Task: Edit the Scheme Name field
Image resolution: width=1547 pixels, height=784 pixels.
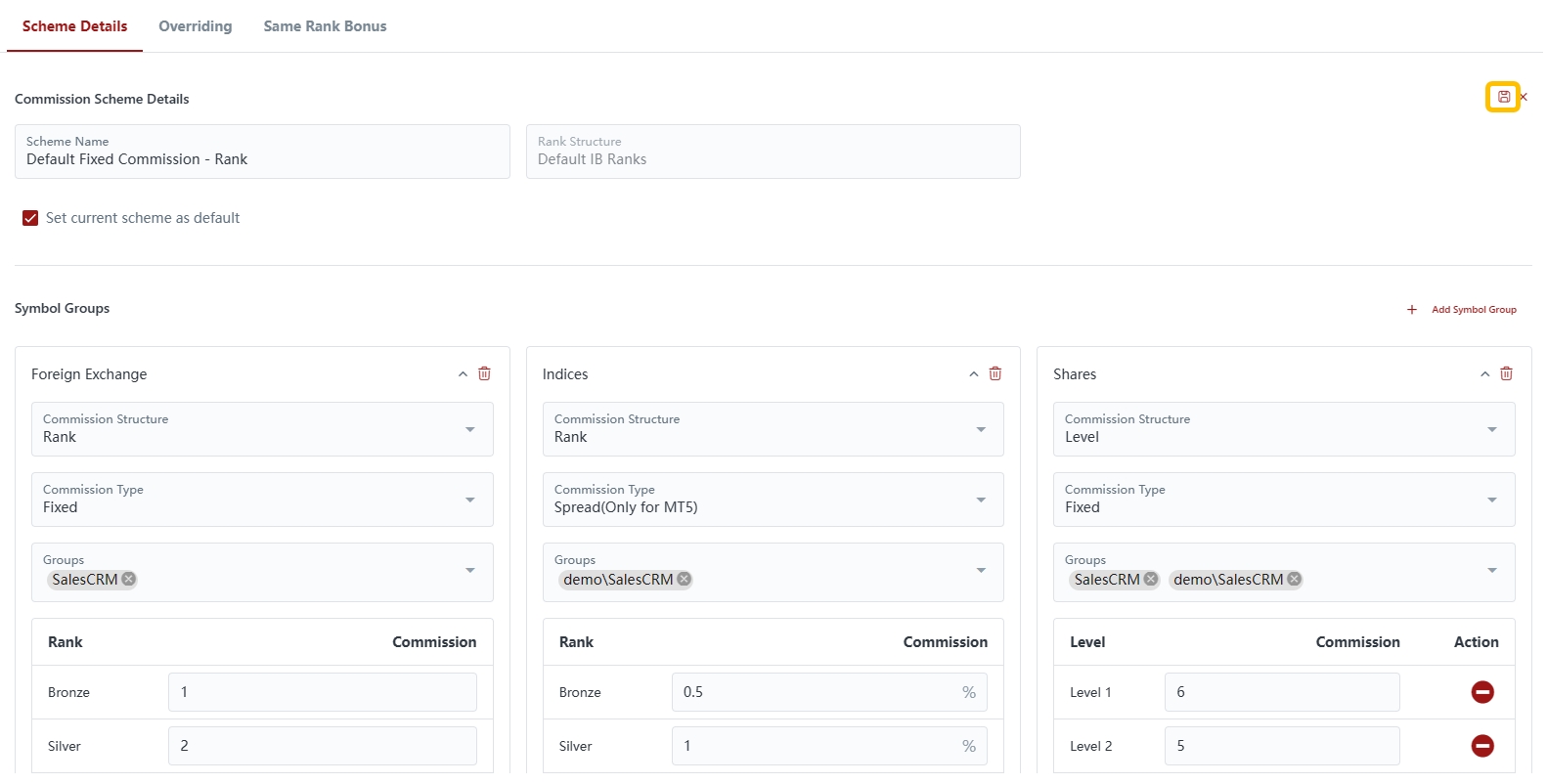Action: pos(262,159)
